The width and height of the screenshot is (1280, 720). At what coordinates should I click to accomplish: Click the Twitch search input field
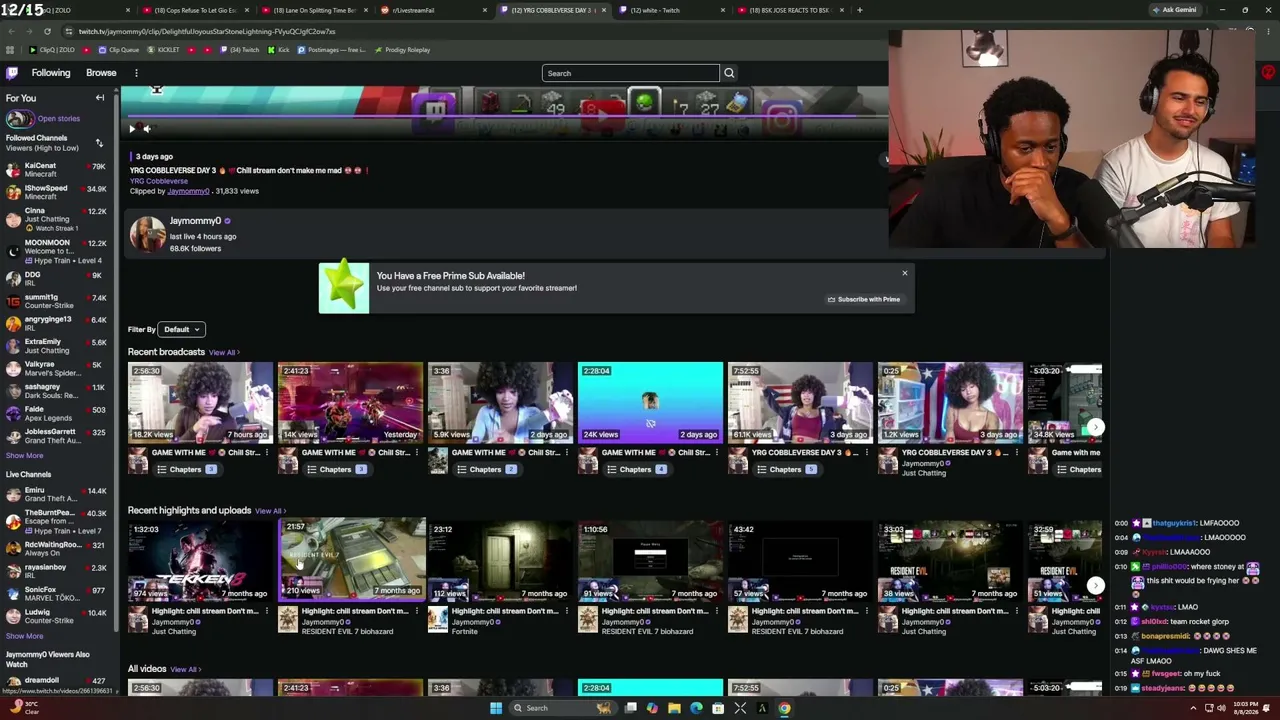[631, 73]
